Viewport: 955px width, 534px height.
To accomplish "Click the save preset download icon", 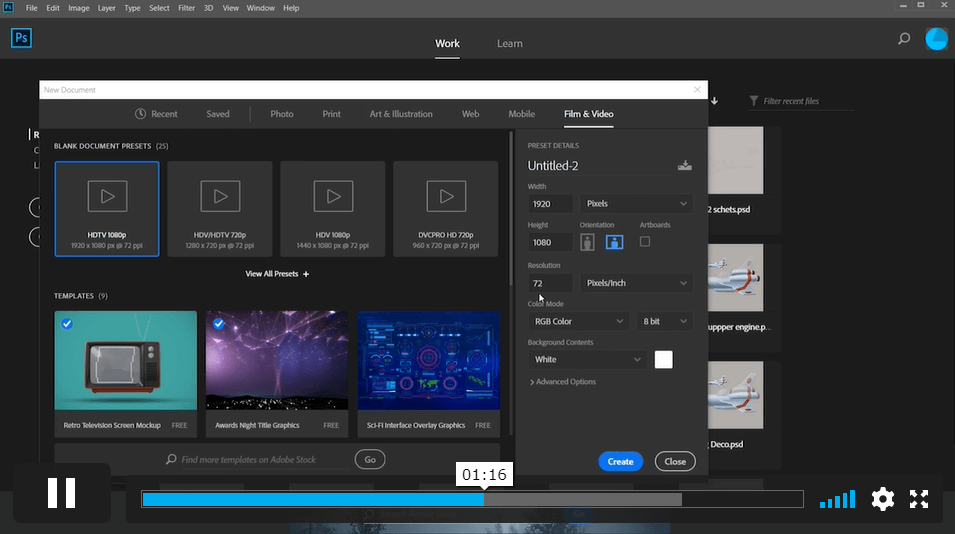I will 685,166.
